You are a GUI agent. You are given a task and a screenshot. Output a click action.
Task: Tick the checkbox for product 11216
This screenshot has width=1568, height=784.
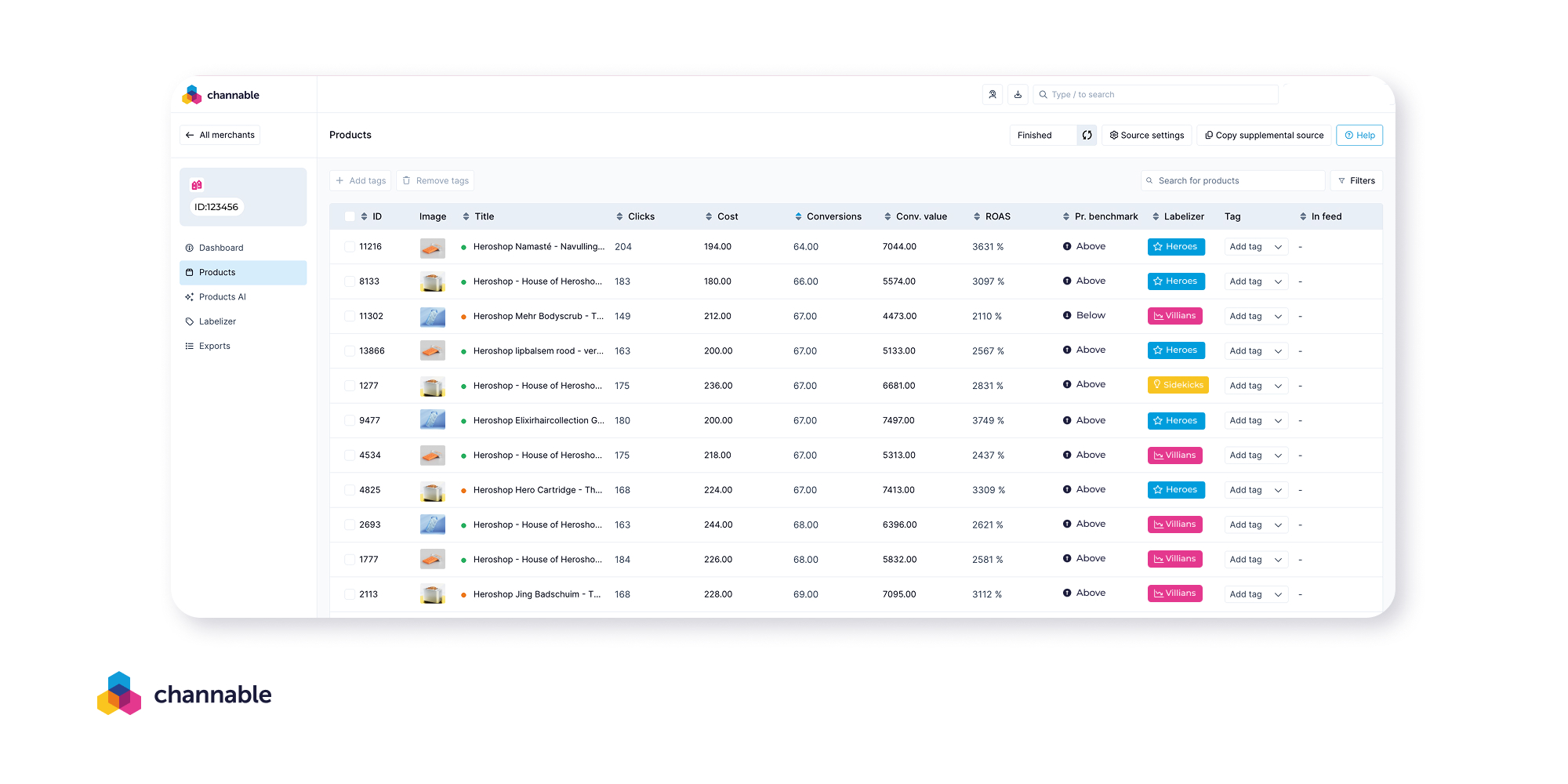click(350, 246)
